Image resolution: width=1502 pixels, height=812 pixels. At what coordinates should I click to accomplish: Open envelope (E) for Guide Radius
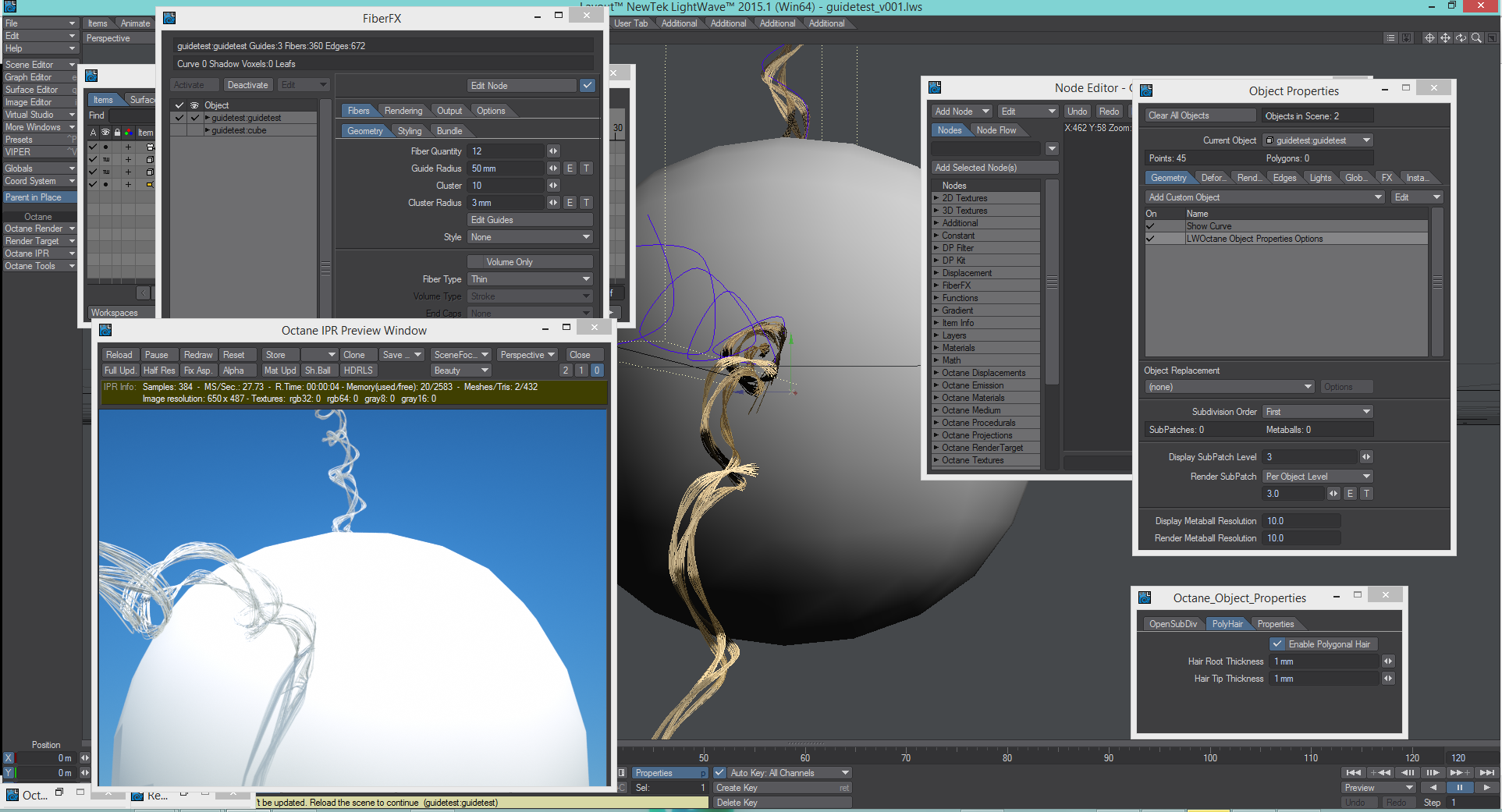(x=570, y=168)
